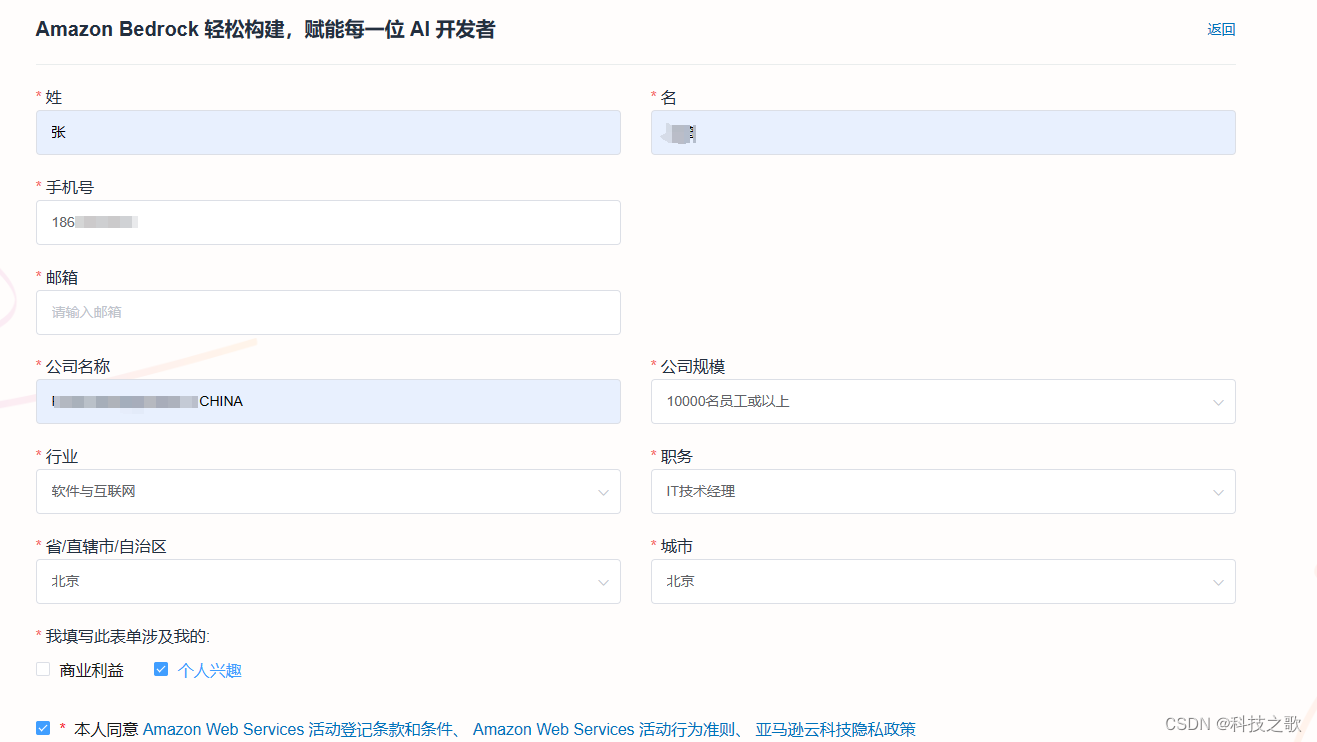
Task: Click the 名 input field
Action: [943, 132]
